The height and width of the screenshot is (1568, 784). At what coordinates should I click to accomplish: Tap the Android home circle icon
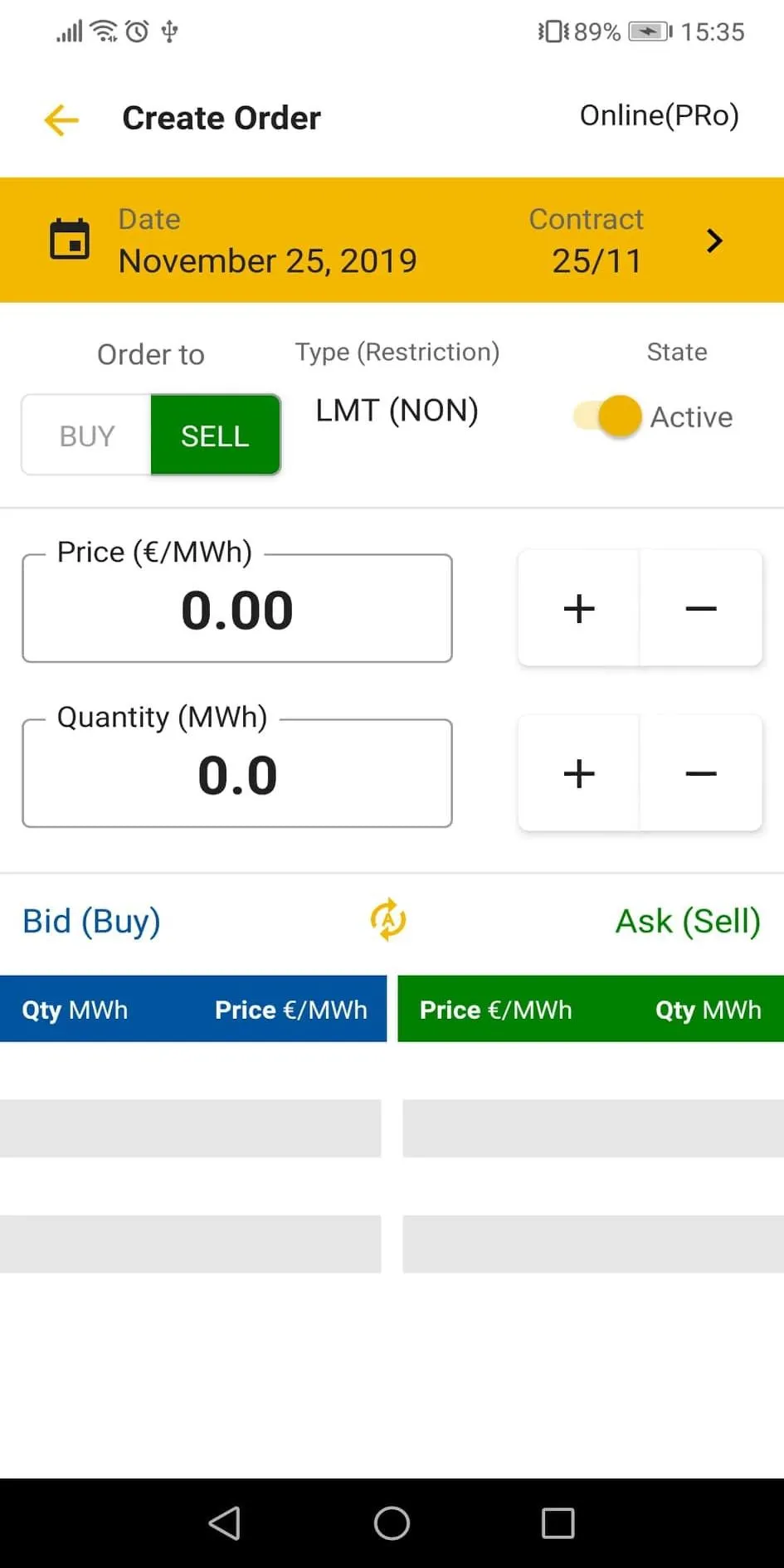392,1523
